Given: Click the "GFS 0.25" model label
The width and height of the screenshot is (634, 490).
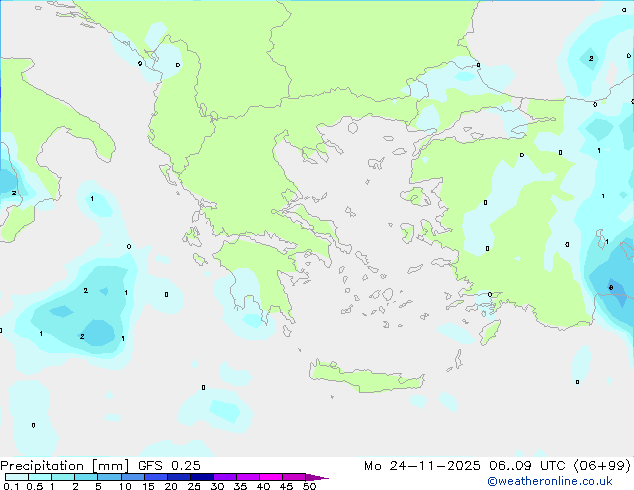Looking at the screenshot, I should point(169,466).
